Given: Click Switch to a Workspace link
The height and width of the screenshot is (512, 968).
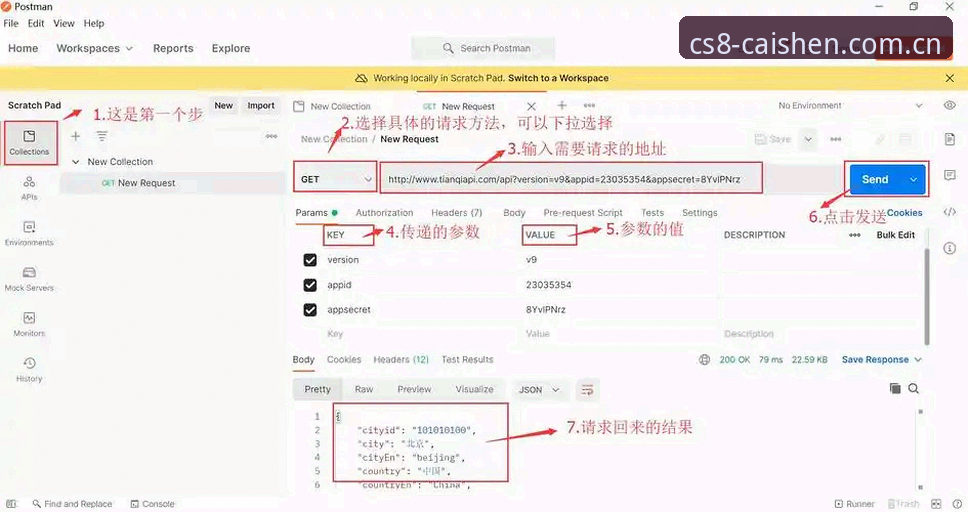Looking at the screenshot, I should coord(558,78).
